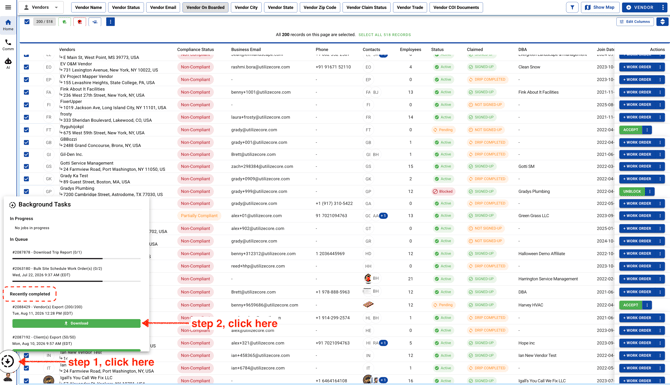Click the green bulk action icon
This screenshot has height=385, width=670.
(x=64, y=21)
